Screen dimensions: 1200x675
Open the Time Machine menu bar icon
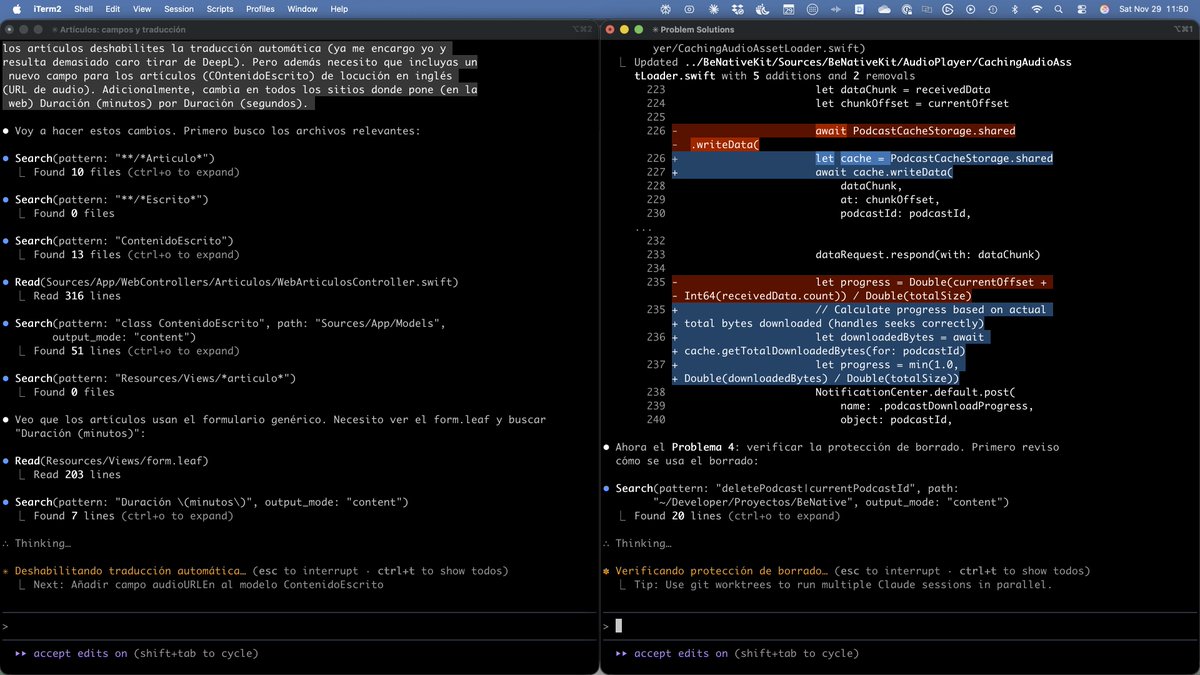coord(993,9)
